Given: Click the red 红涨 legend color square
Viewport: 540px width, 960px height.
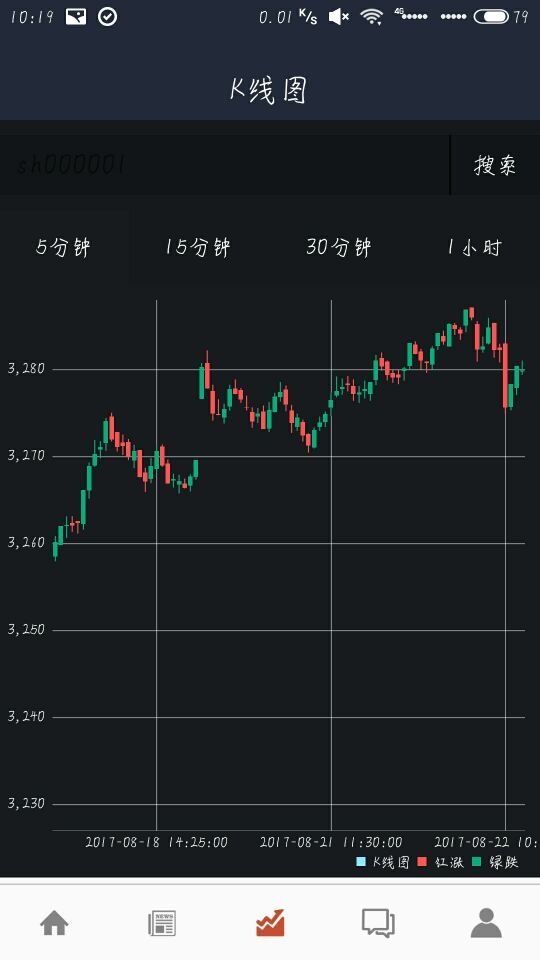Looking at the screenshot, I should pos(422,862).
